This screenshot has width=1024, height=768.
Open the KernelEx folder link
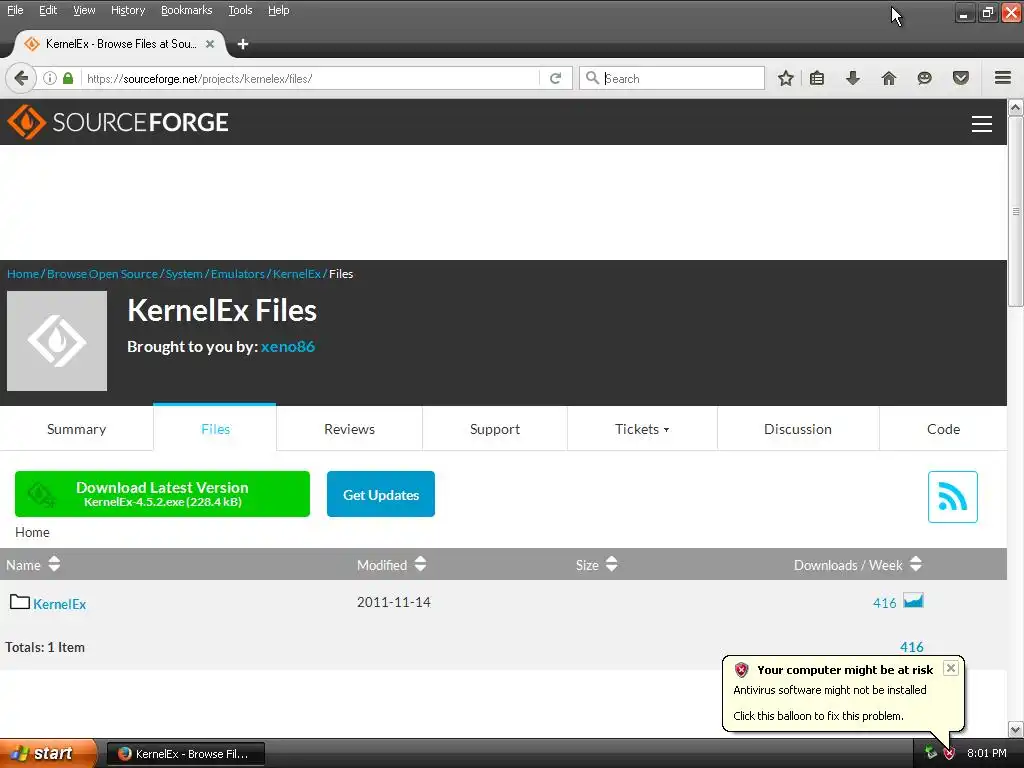pos(59,604)
